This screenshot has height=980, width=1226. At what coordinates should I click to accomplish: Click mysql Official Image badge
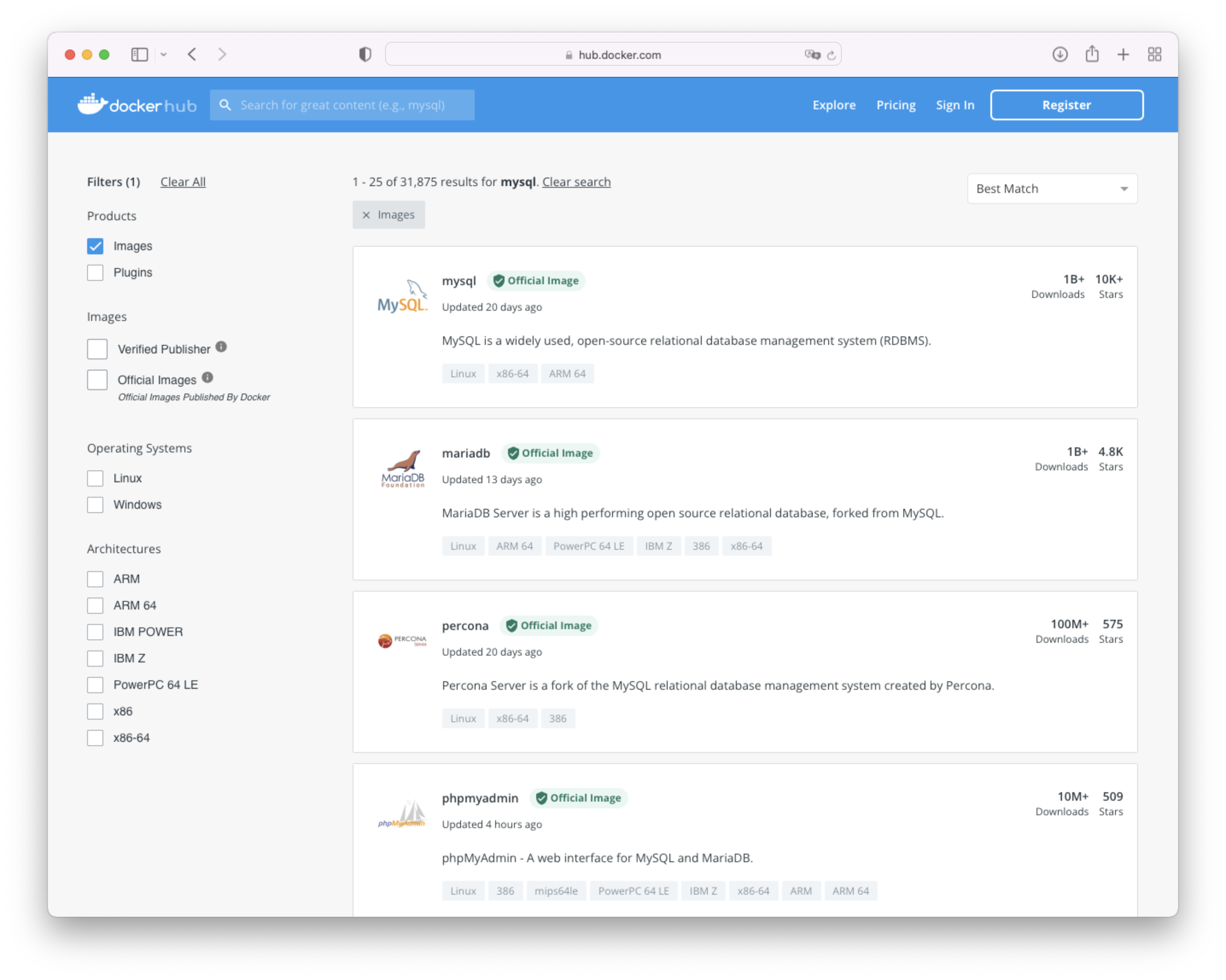tap(536, 281)
